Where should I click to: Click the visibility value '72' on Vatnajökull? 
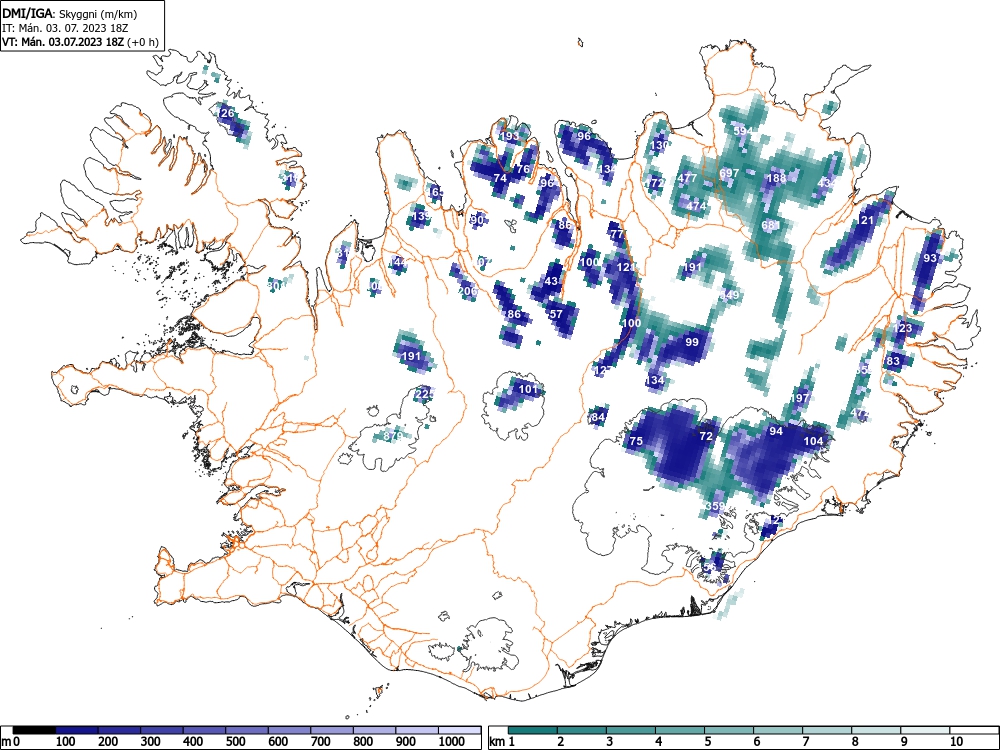click(705, 436)
